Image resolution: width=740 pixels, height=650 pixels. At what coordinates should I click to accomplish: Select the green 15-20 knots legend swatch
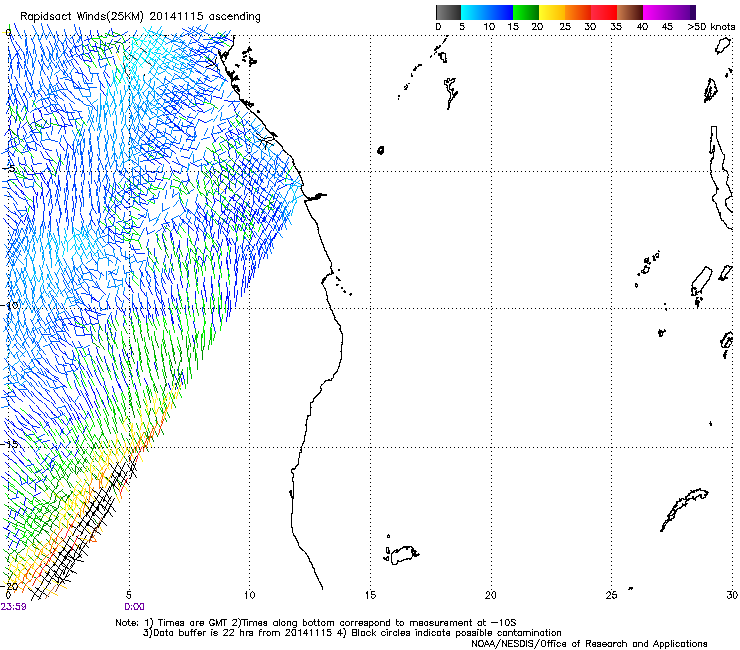[x=526, y=12]
